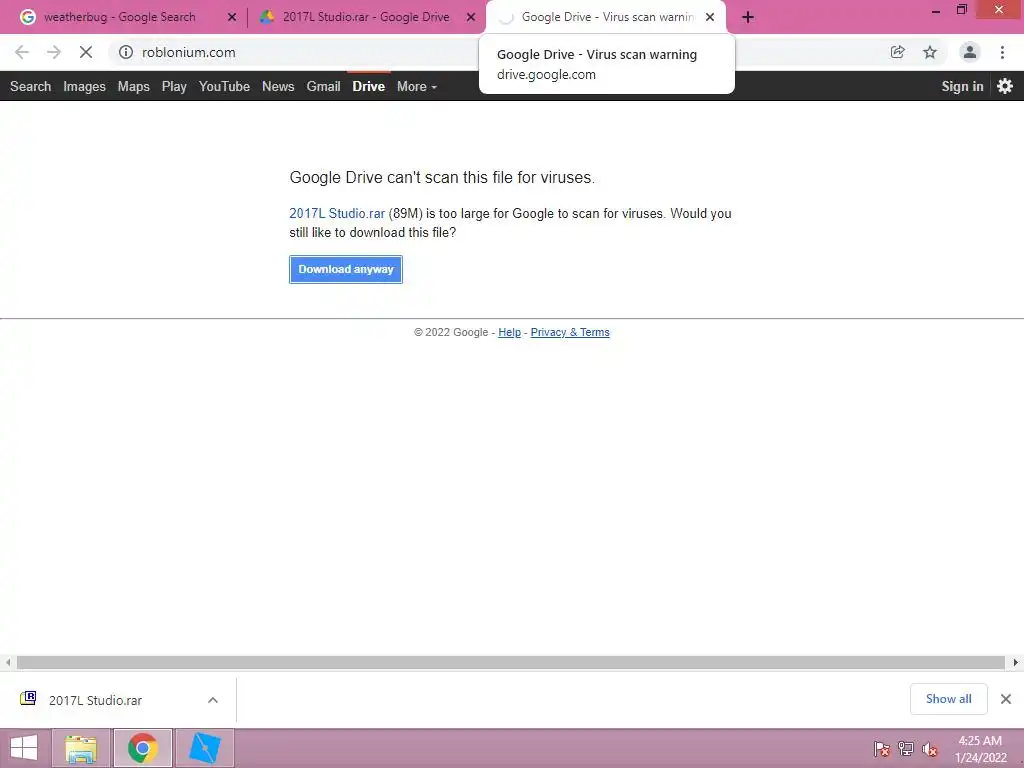Open Images in the Google bar

[x=84, y=86]
